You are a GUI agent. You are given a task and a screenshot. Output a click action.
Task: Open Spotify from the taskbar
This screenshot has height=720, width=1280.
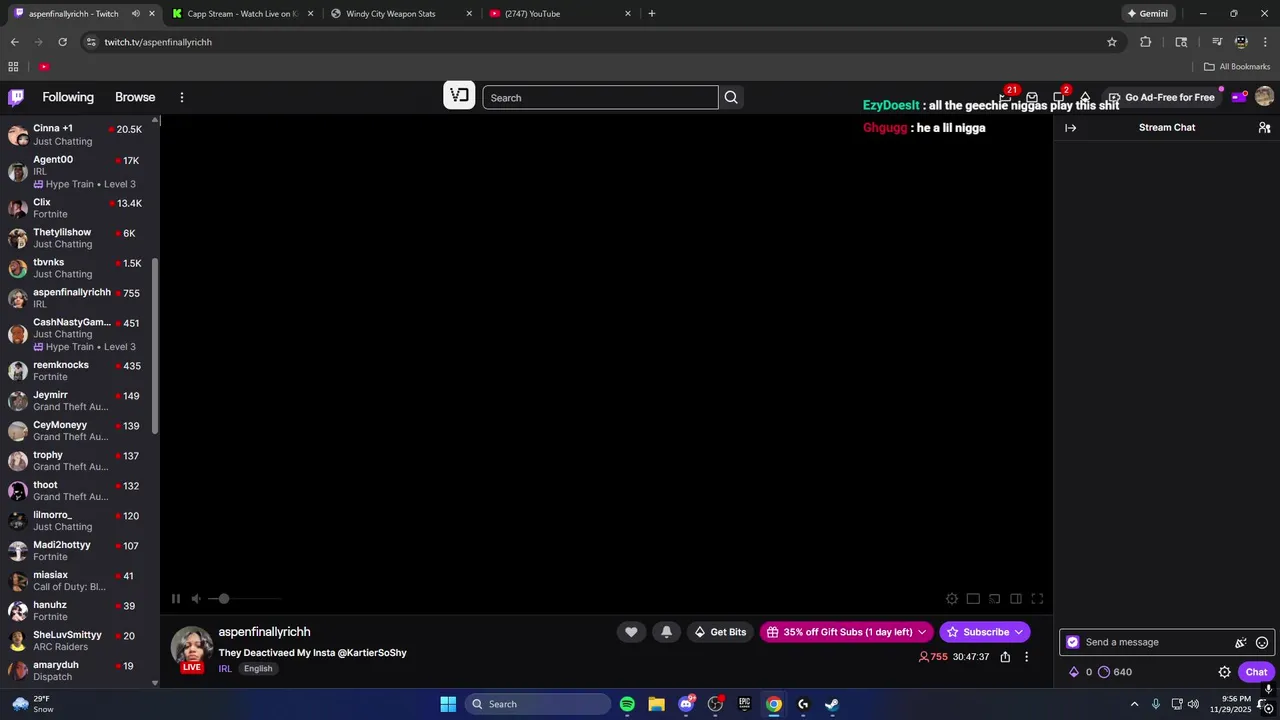[627, 704]
